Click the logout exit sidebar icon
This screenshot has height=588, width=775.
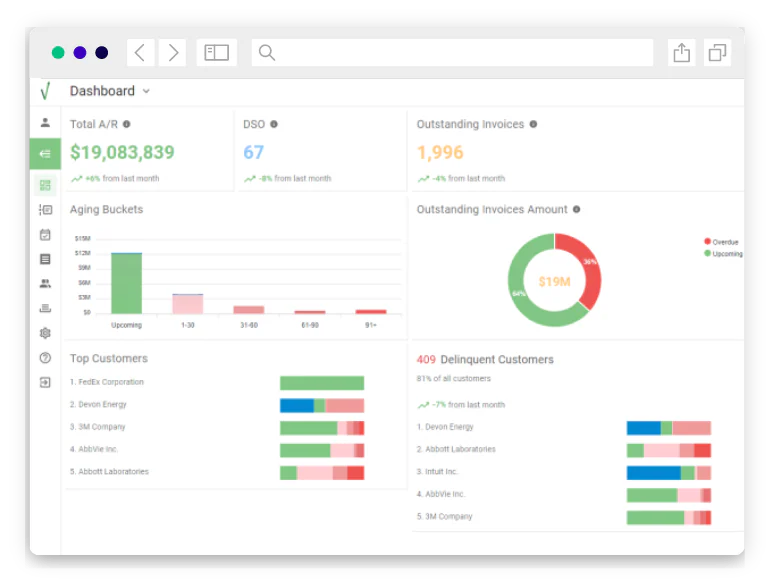click(45, 382)
